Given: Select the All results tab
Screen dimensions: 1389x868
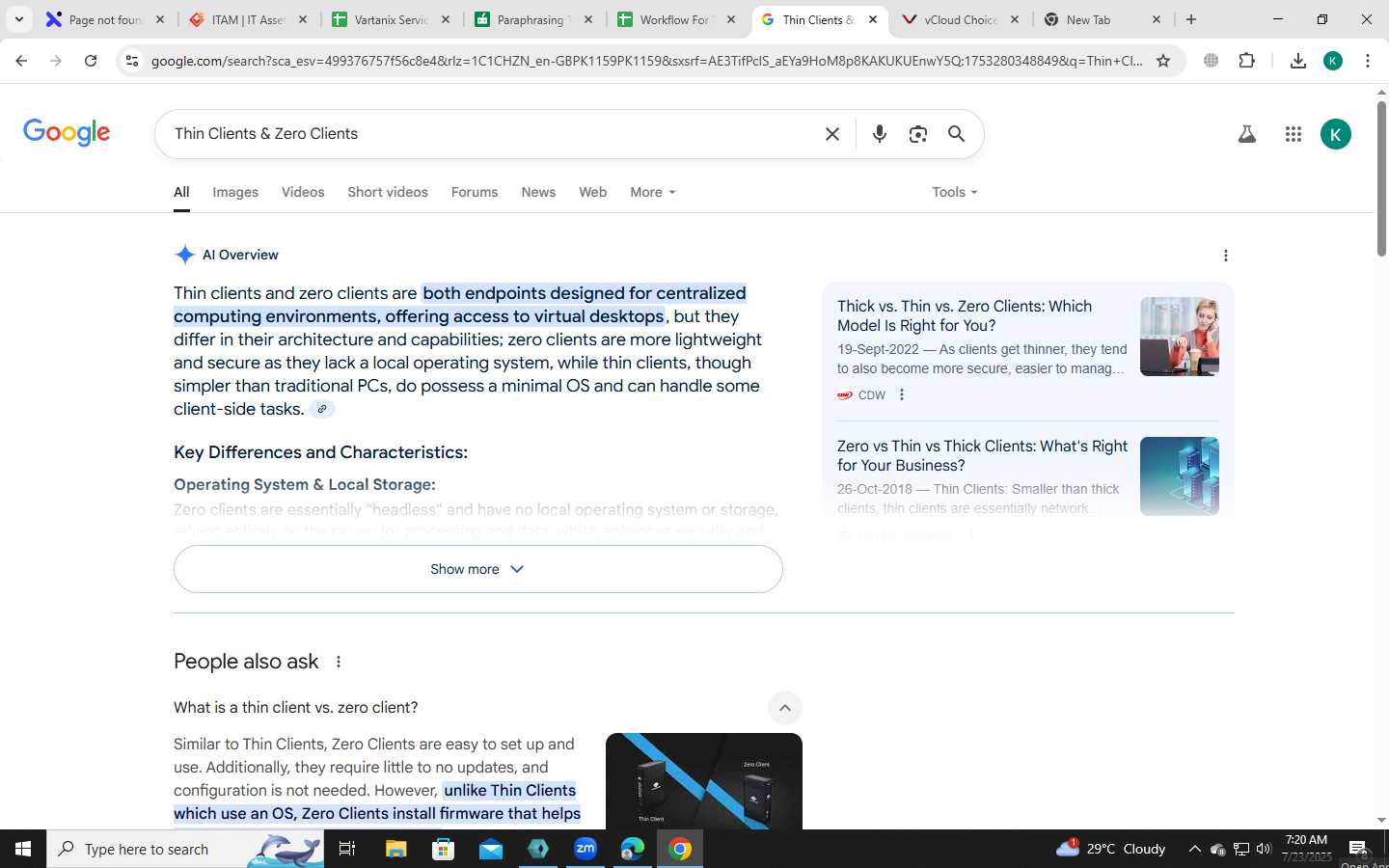Looking at the screenshot, I should [x=181, y=192].
